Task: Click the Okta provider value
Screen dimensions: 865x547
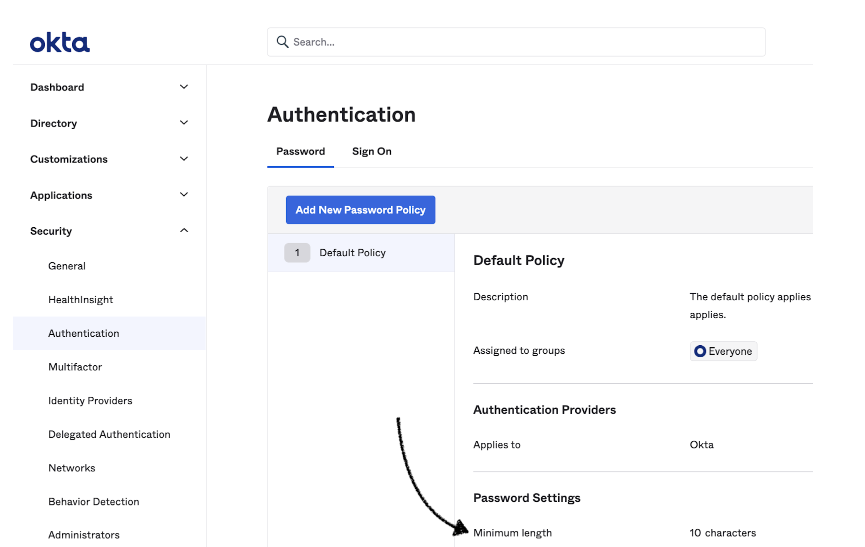Action: coord(702,444)
